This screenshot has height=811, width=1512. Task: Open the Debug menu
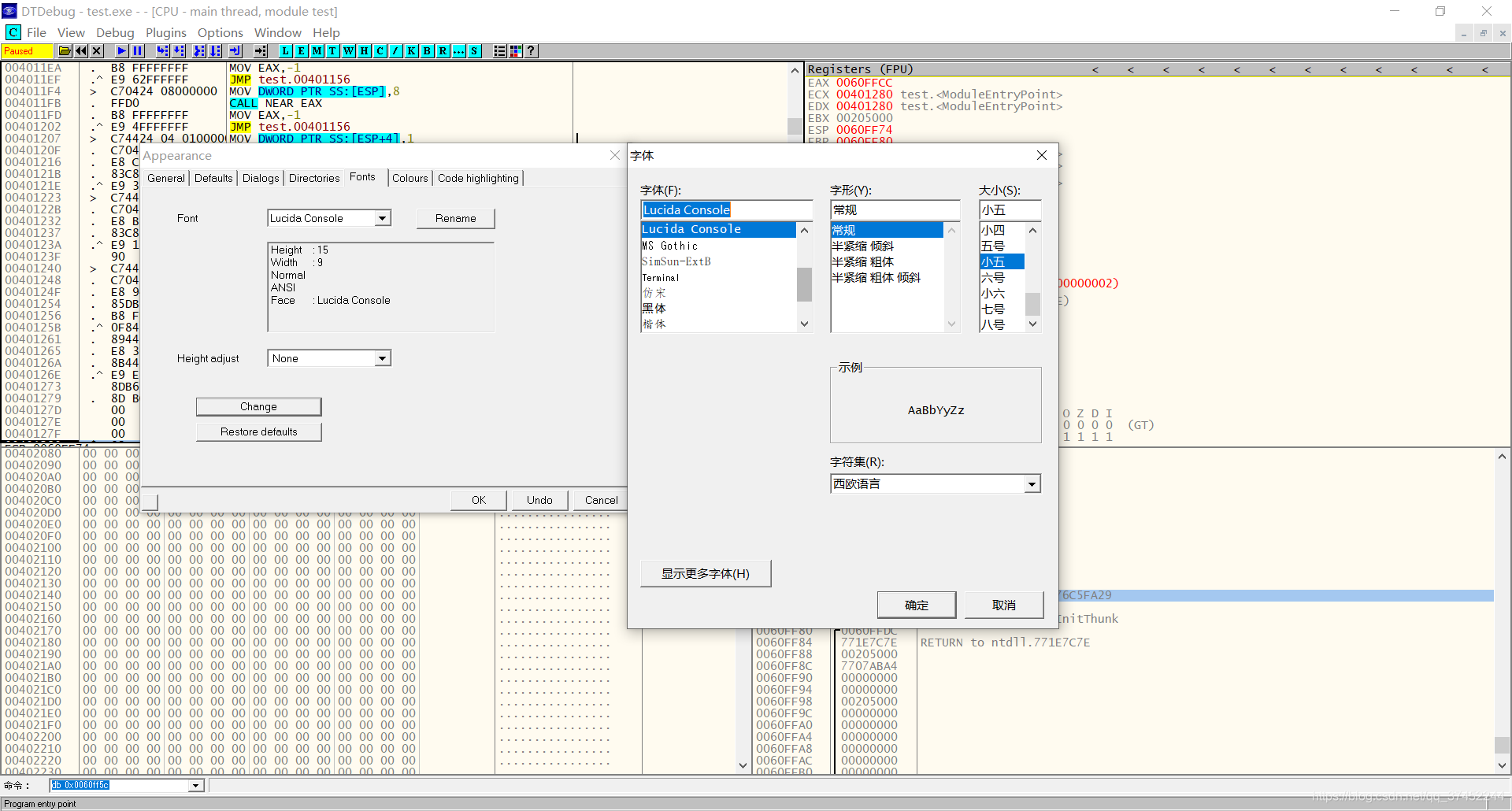point(115,32)
